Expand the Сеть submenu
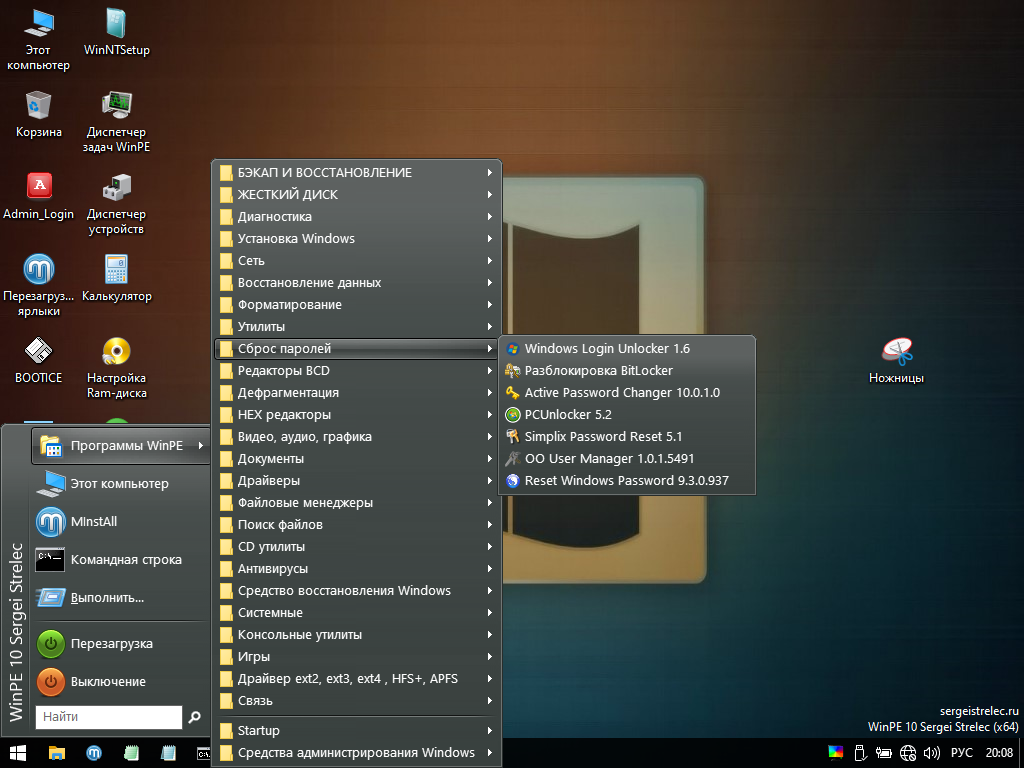 click(x=357, y=261)
